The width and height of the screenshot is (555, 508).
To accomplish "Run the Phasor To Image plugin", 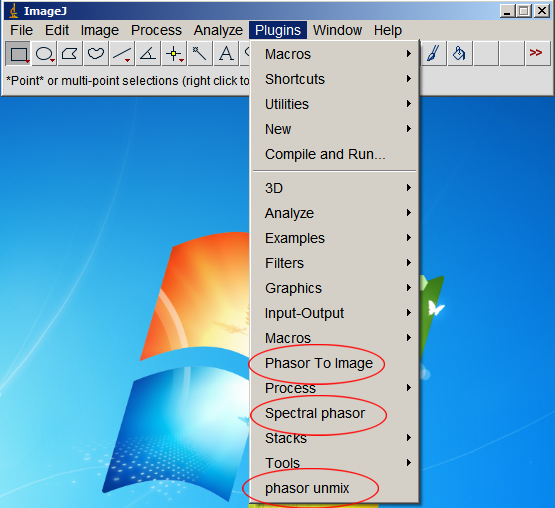I will tap(334, 363).
